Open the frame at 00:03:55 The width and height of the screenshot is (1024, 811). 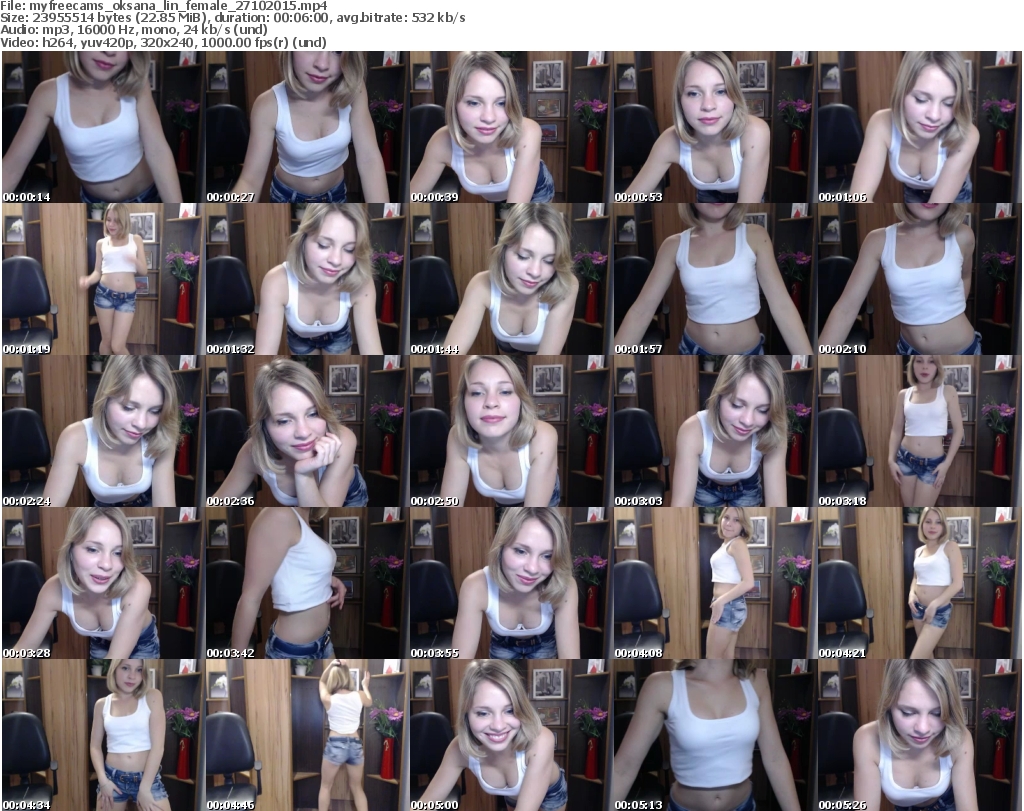point(511,583)
